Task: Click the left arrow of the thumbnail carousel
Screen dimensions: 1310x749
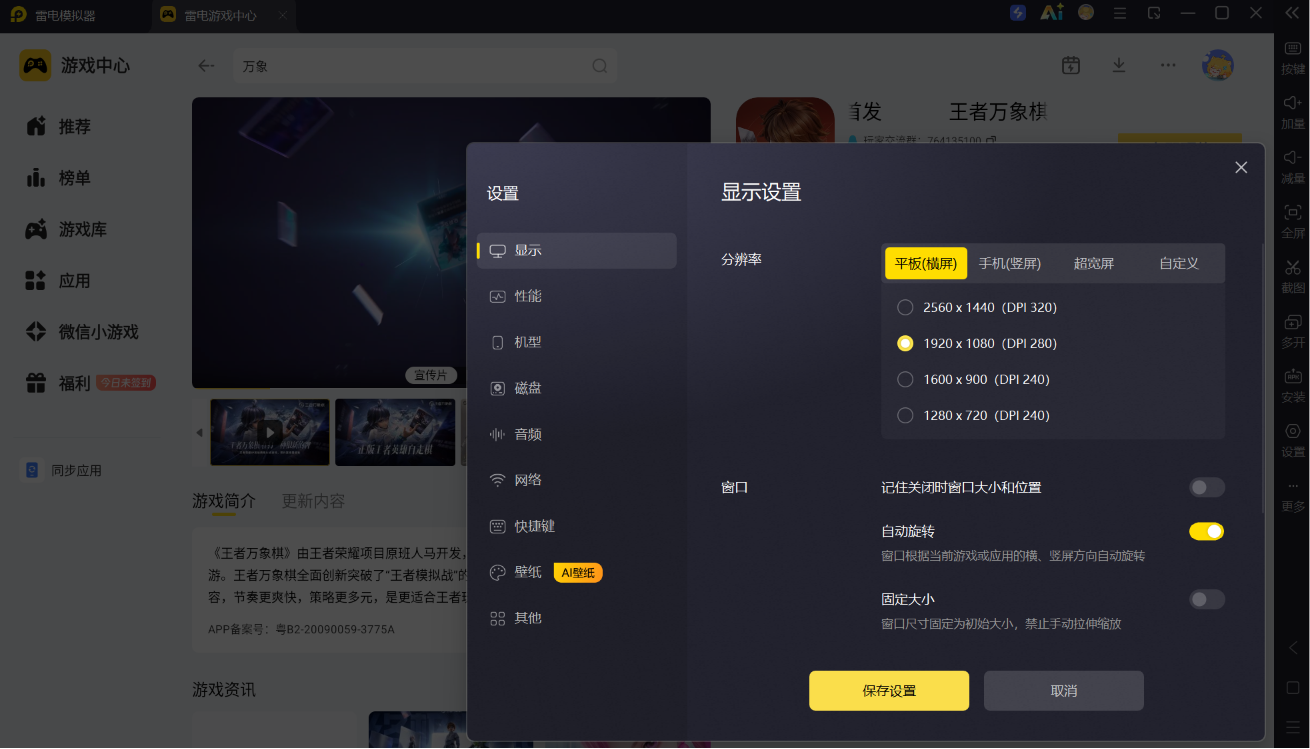Action: tap(199, 433)
